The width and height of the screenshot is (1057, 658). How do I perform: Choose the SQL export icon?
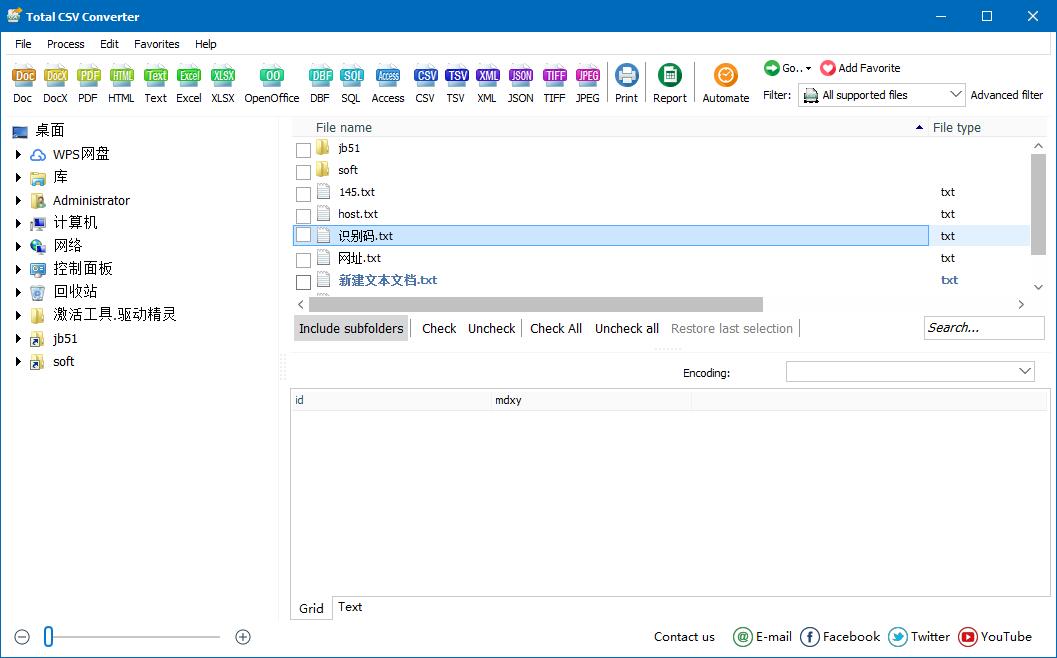(351, 76)
